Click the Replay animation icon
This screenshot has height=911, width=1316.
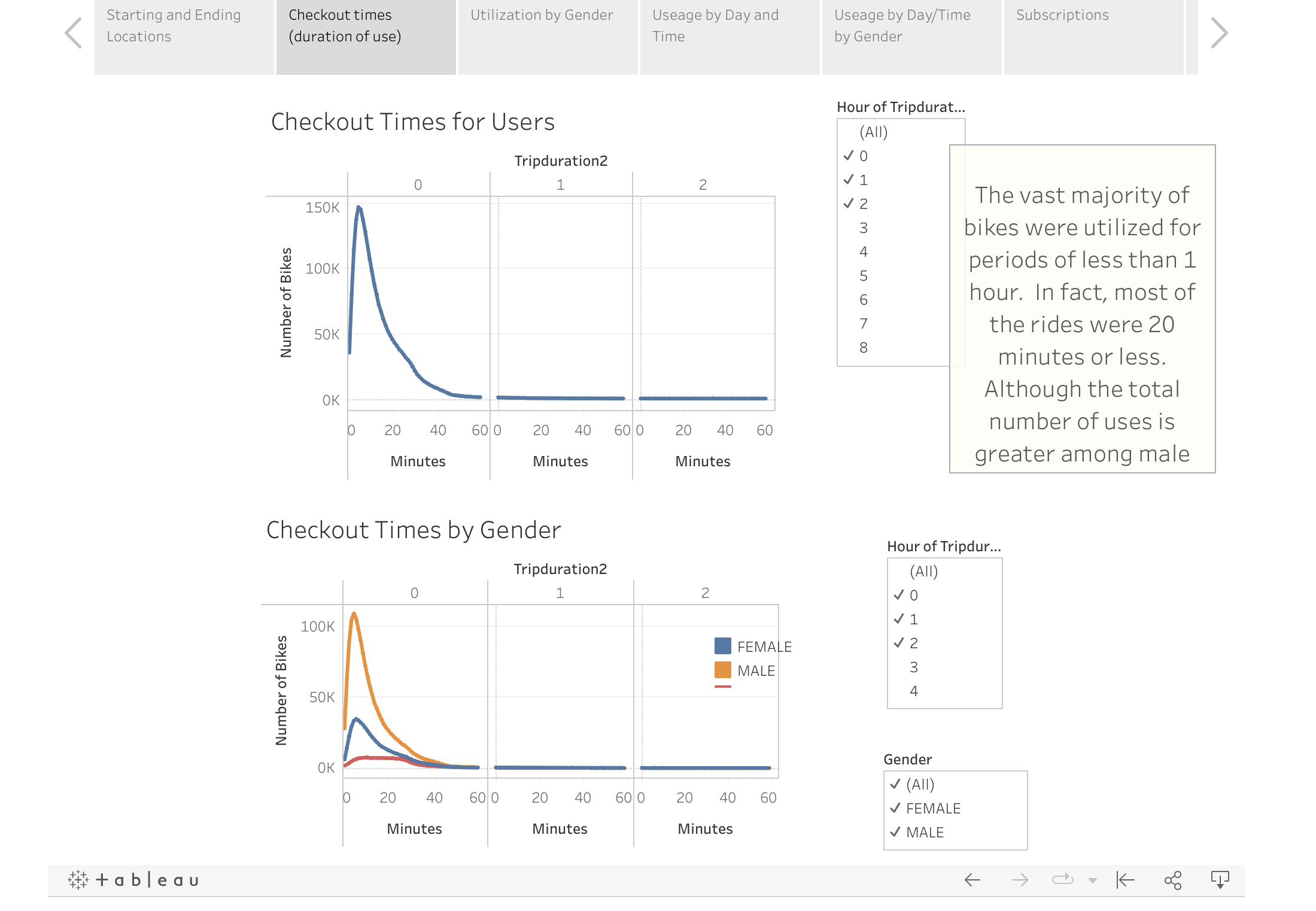(x=1062, y=880)
